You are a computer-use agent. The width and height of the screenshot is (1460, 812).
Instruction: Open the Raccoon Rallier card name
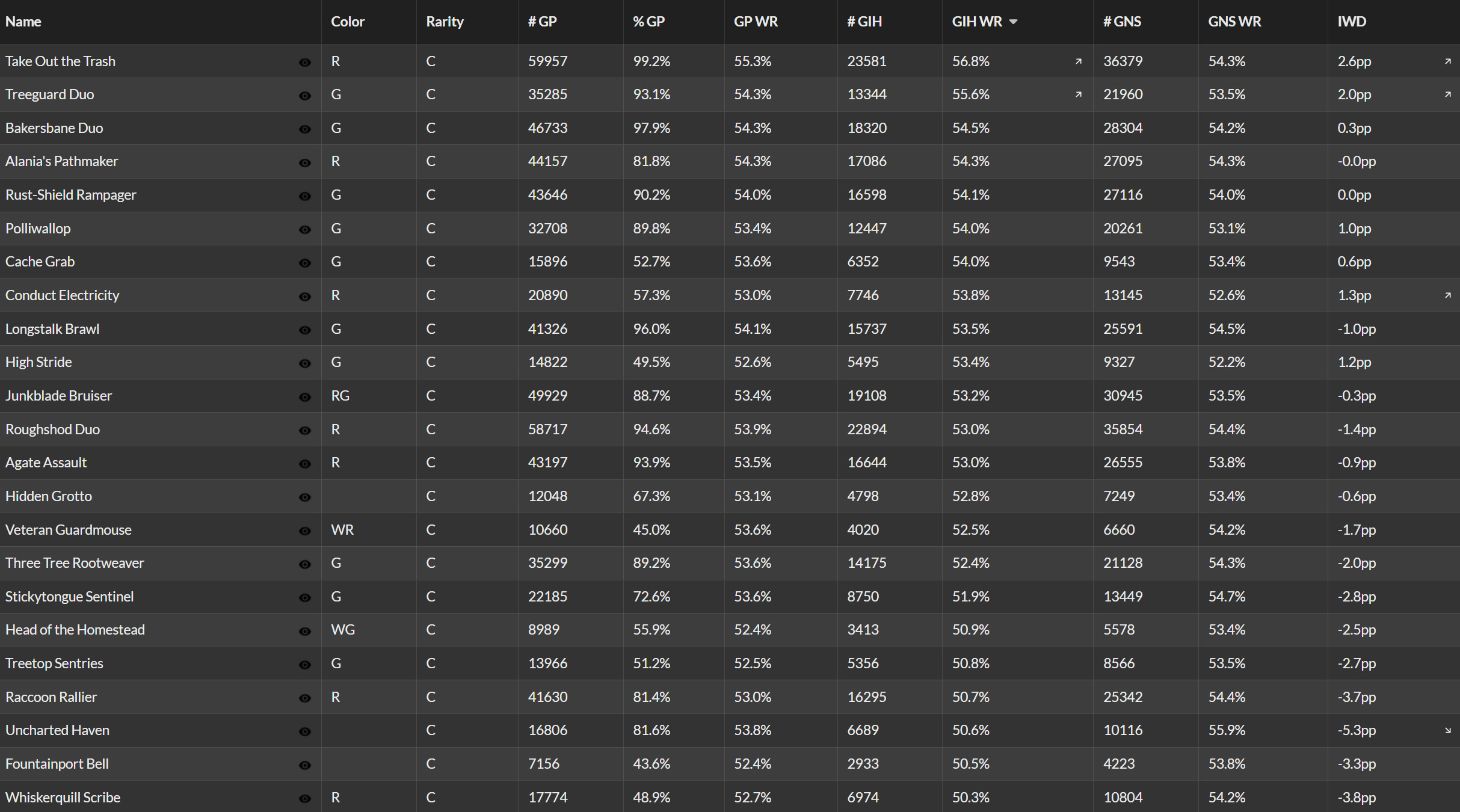tap(51, 697)
